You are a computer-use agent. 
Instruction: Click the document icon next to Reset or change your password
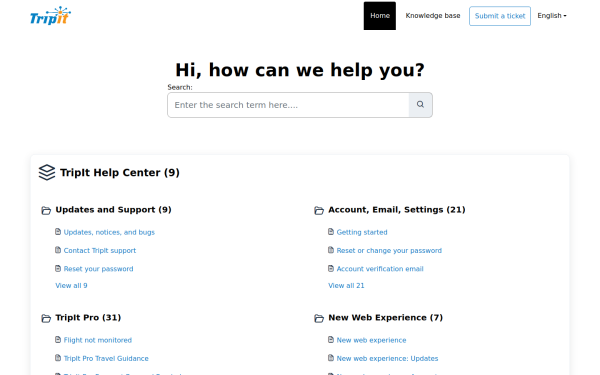tap(331, 250)
